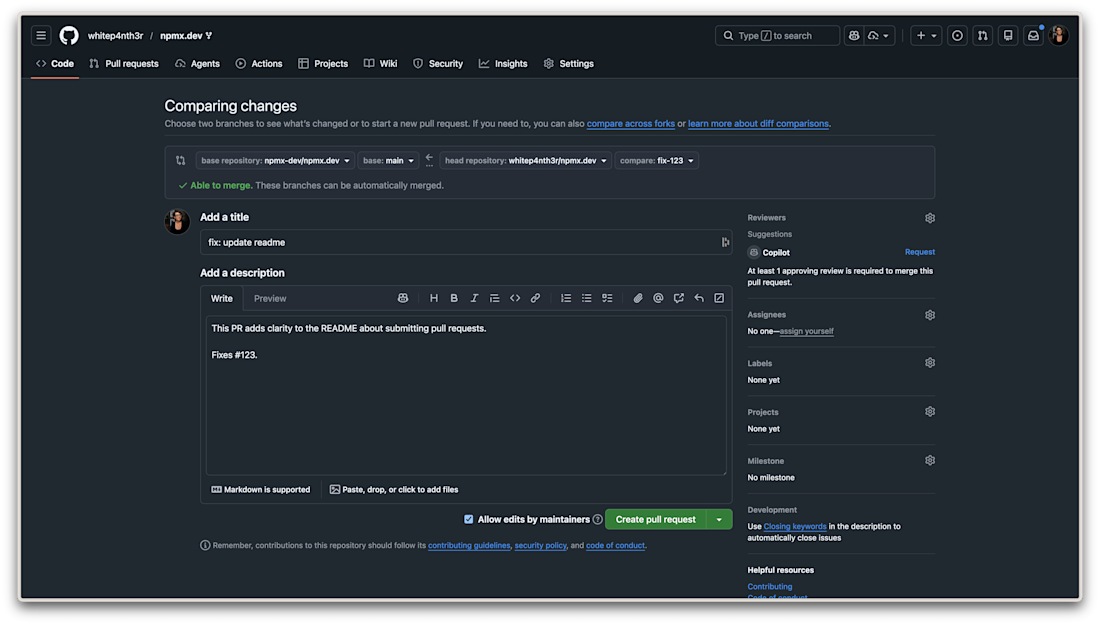Open contributing guidelines link
The height and width of the screenshot is (625, 1100).
(x=469, y=546)
